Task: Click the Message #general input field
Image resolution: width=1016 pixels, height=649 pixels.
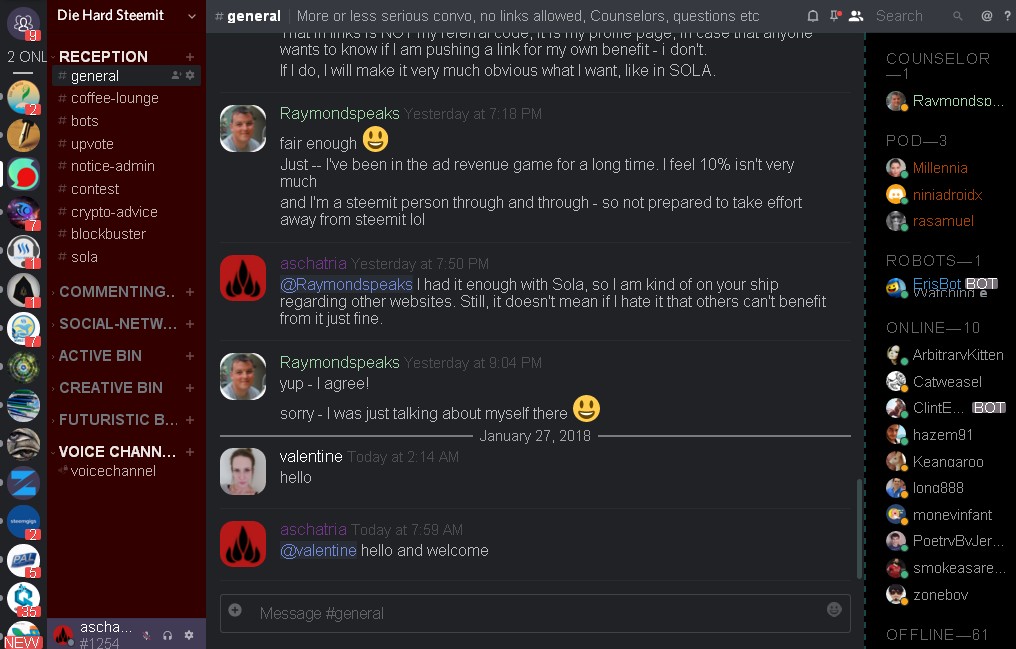Action: coord(500,613)
